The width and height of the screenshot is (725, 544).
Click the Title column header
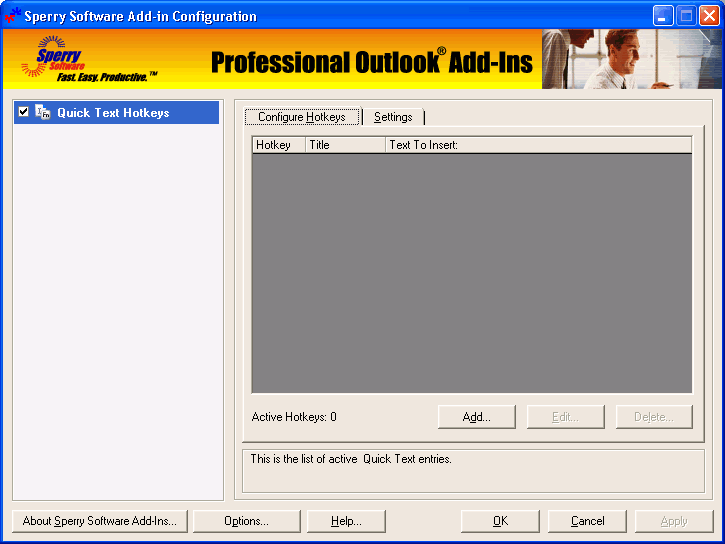point(345,145)
